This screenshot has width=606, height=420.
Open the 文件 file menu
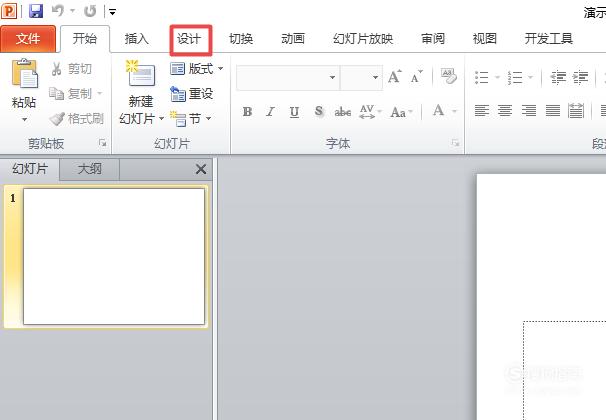point(28,39)
